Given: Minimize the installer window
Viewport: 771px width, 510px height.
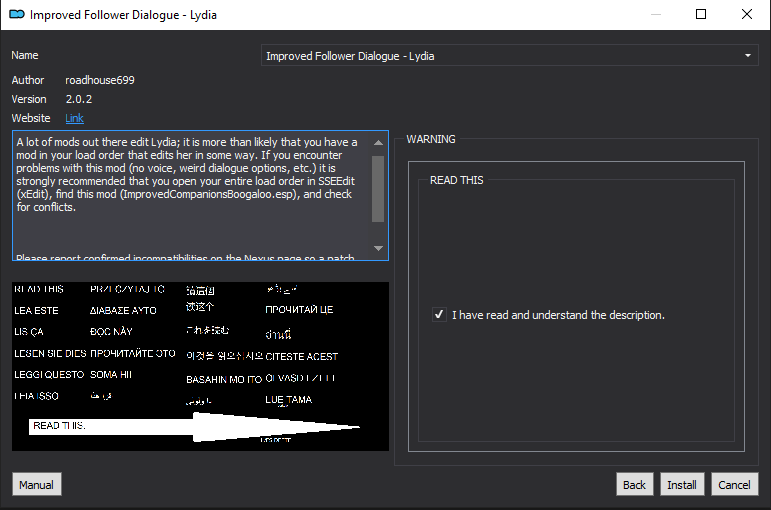Looking at the screenshot, I should click(656, 14).
